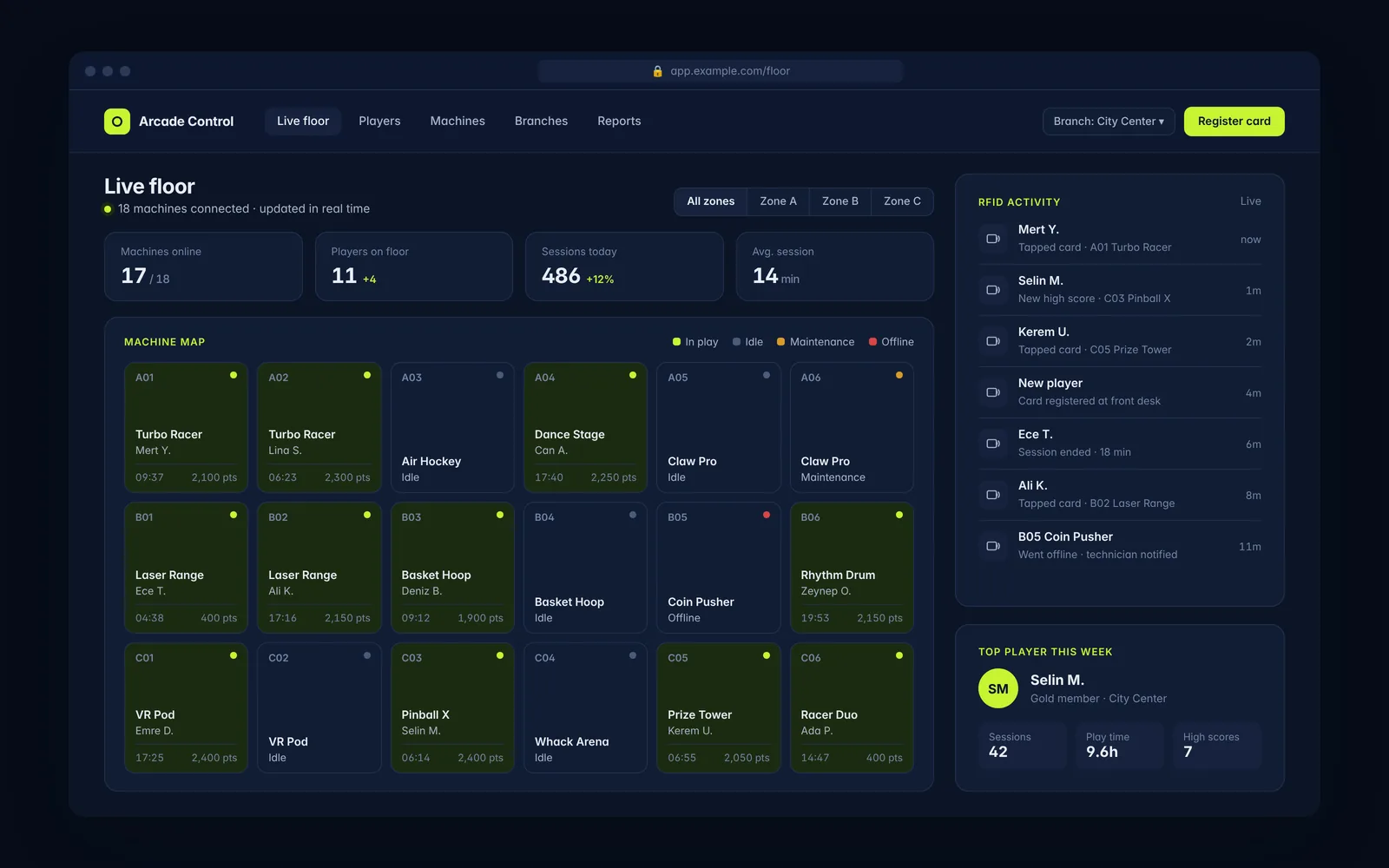The height and width of the screenshot is (868, 1389).
Task: Click the Selin M. top player name
Action: [x=1057, y=681]
